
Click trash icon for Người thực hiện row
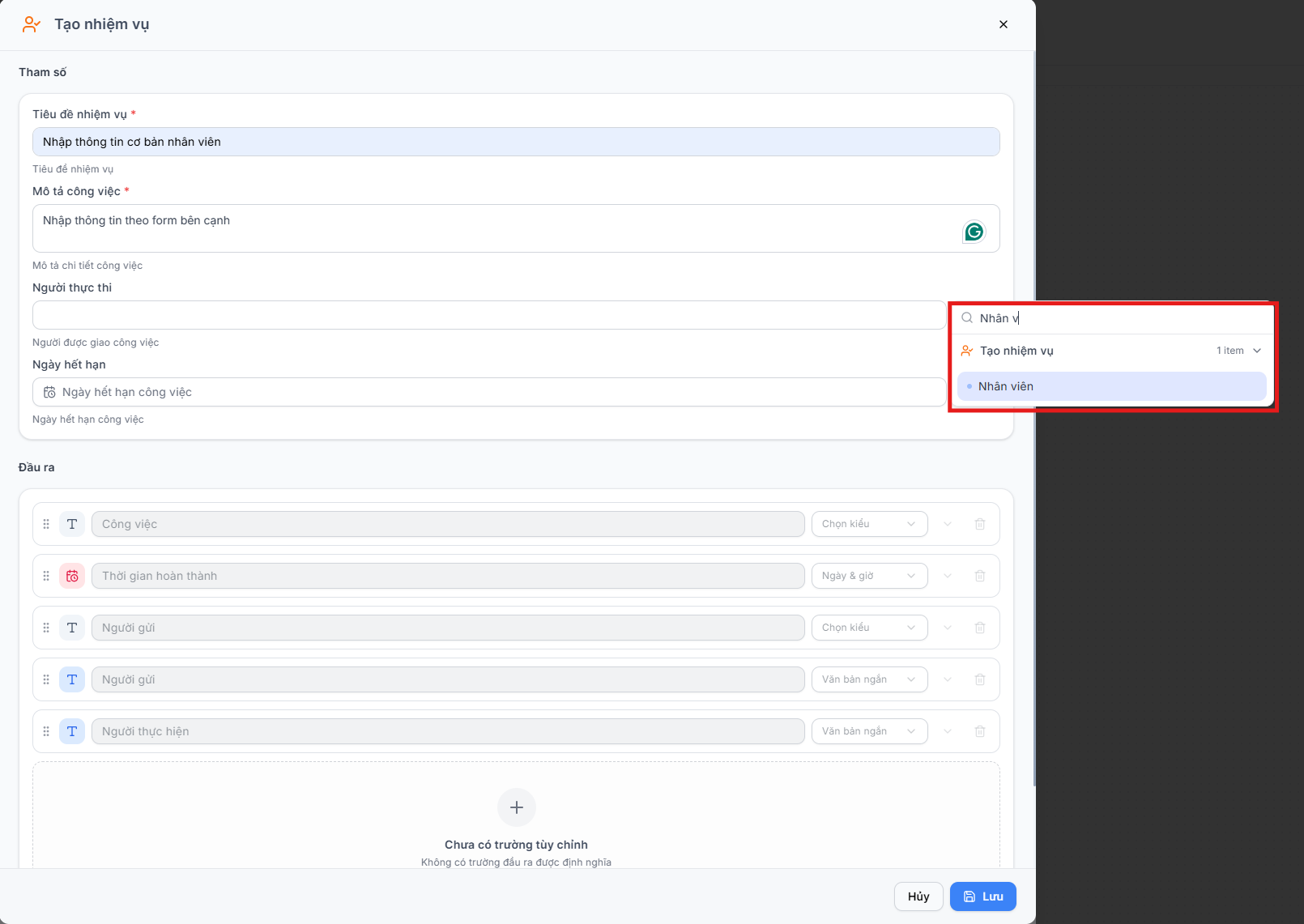980,731
